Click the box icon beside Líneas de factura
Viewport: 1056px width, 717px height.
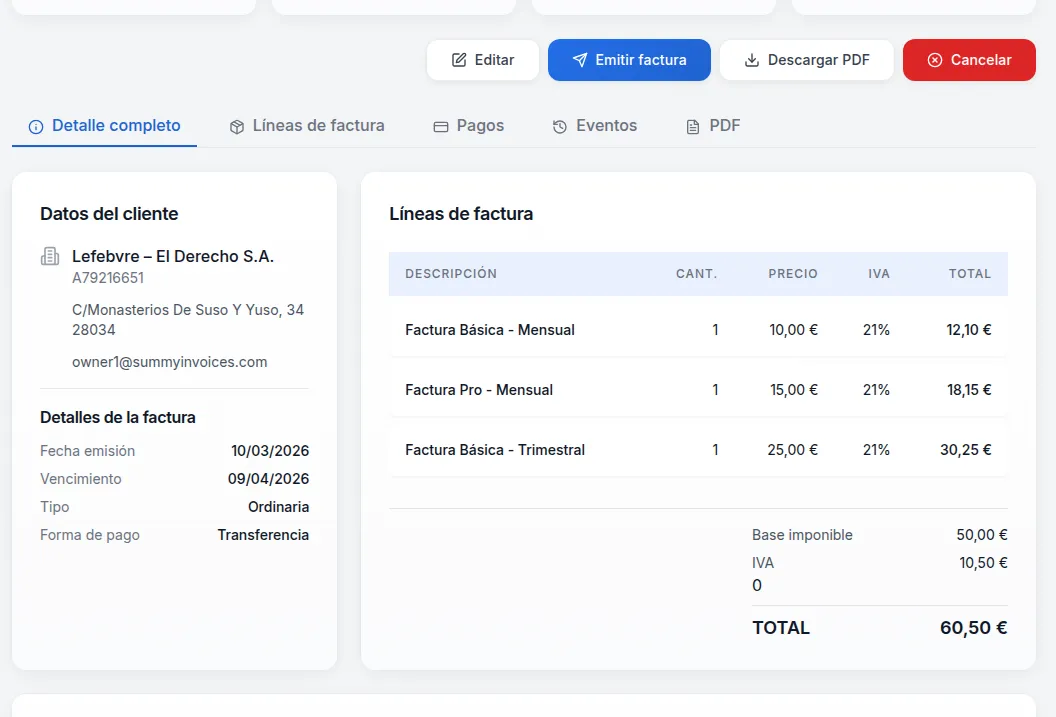tap(237, 127)
